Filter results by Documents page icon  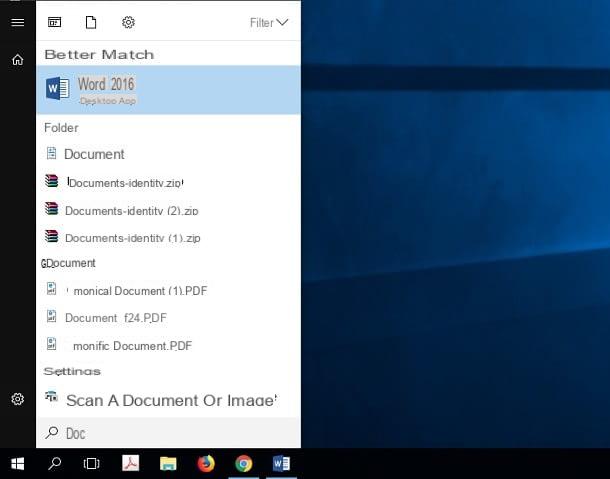(91, 22)
